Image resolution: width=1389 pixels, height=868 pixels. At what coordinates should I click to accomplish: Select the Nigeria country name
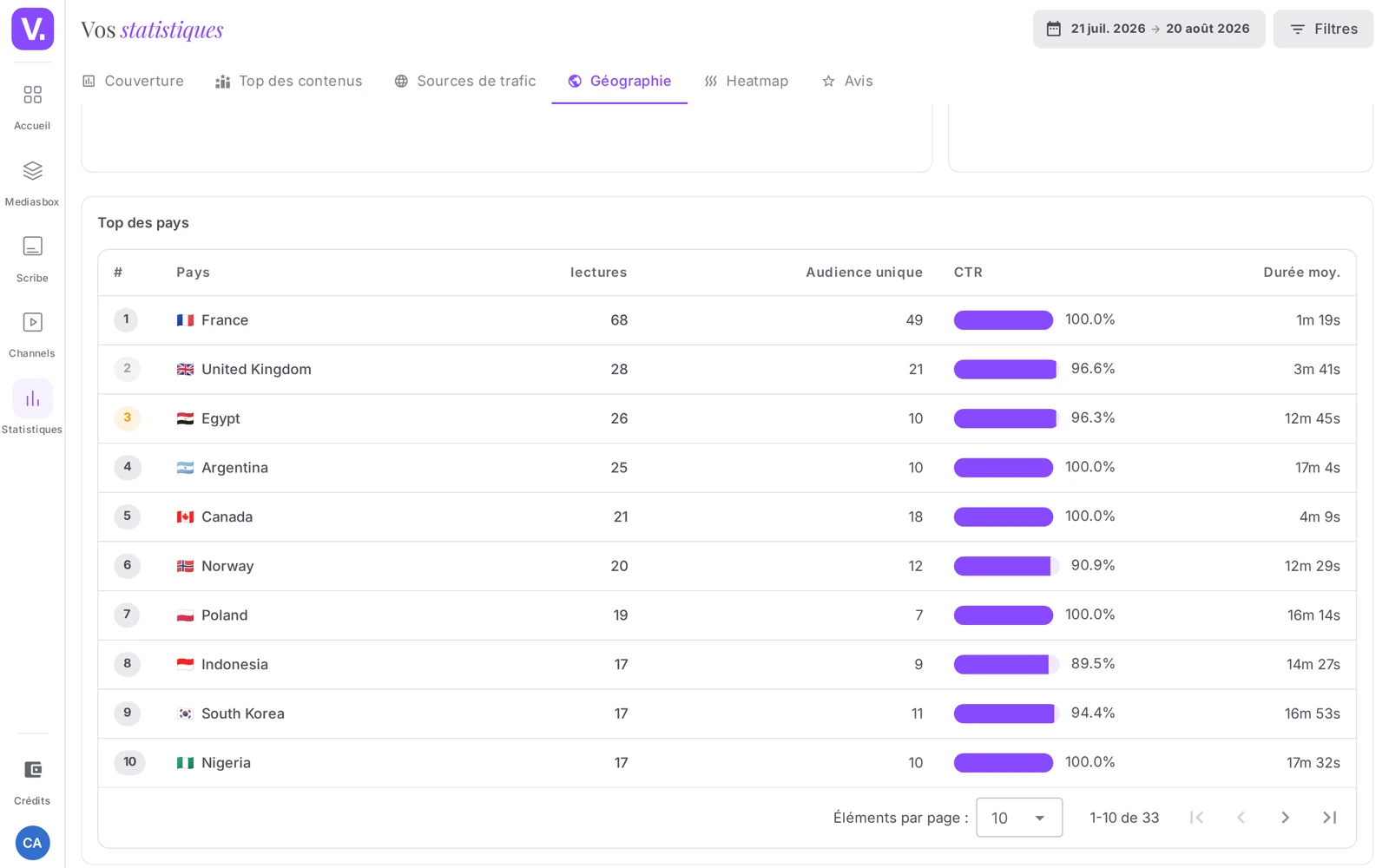click(226, 763)
